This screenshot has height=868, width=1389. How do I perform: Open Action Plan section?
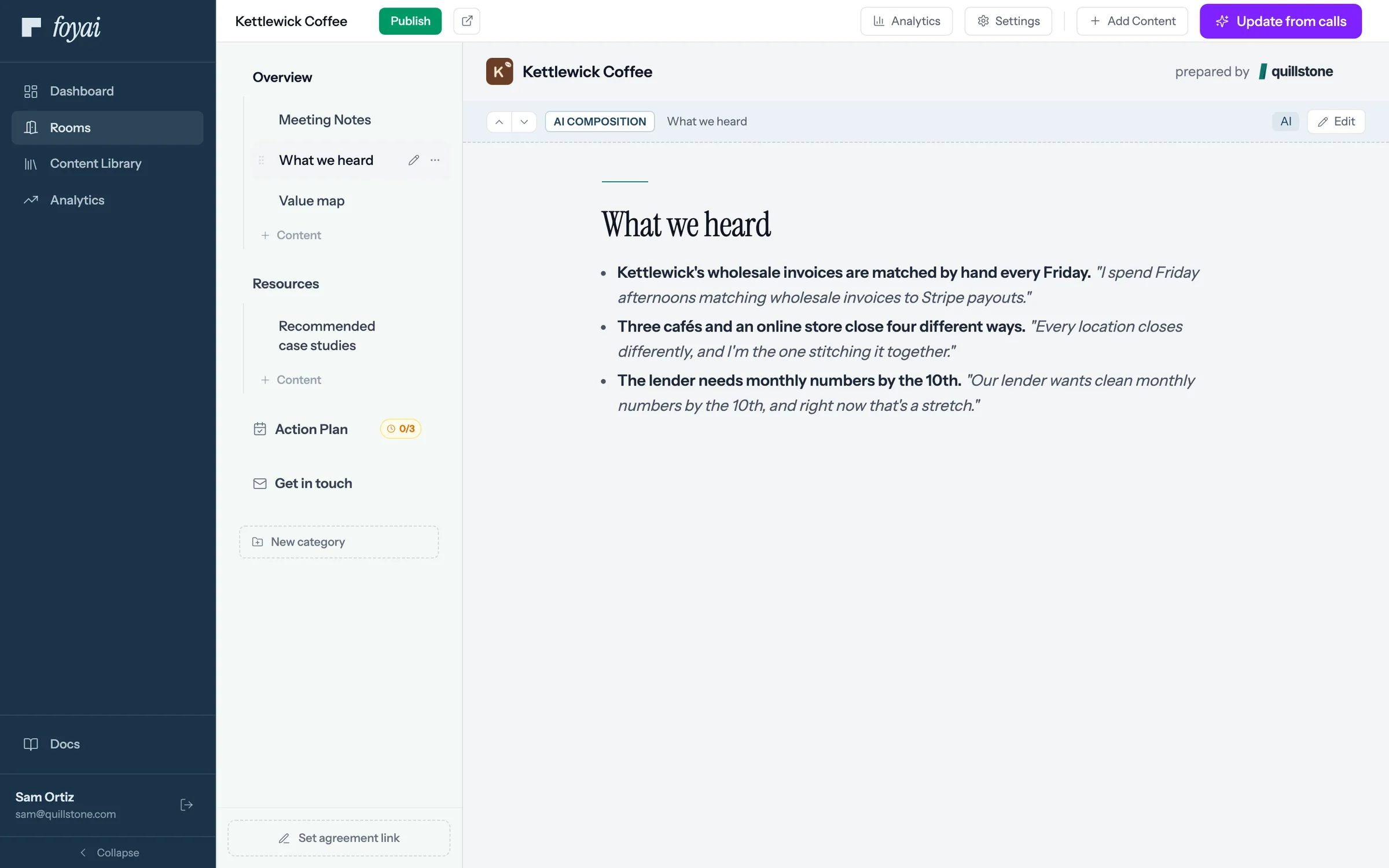[x=311, y=429]
